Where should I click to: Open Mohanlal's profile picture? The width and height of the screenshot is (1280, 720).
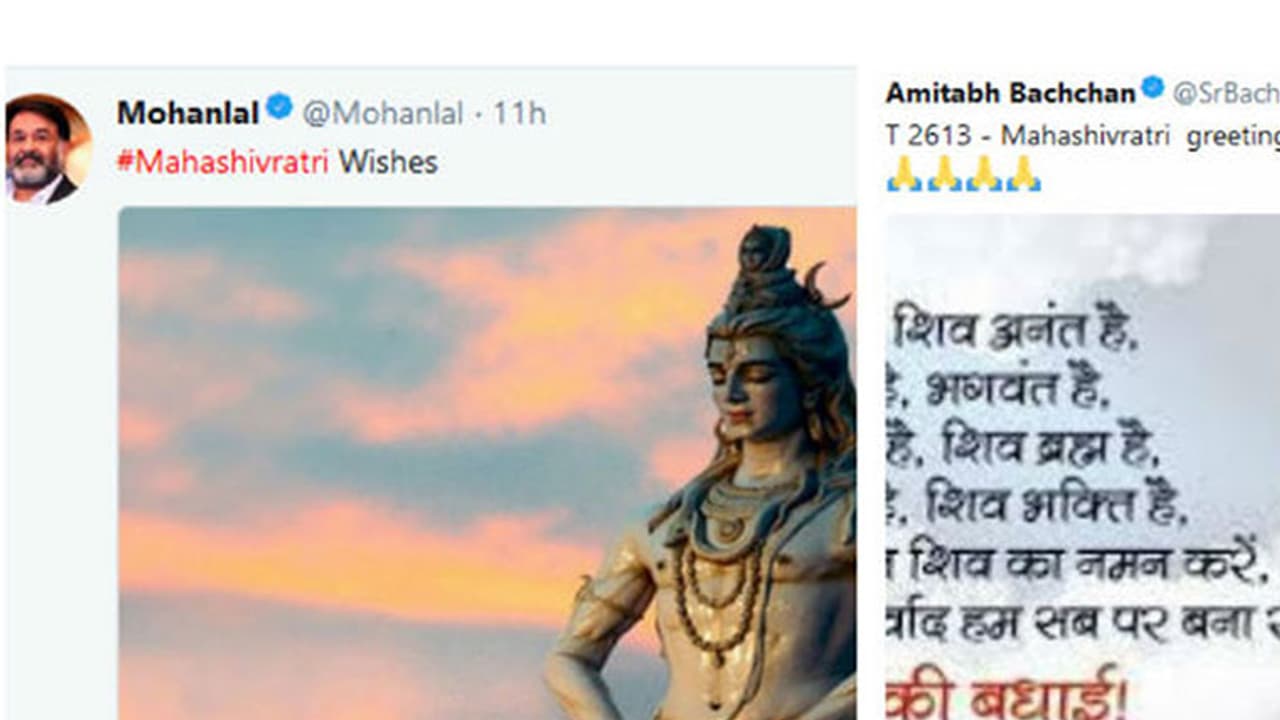pyautogui.click(x=48, y=149)
